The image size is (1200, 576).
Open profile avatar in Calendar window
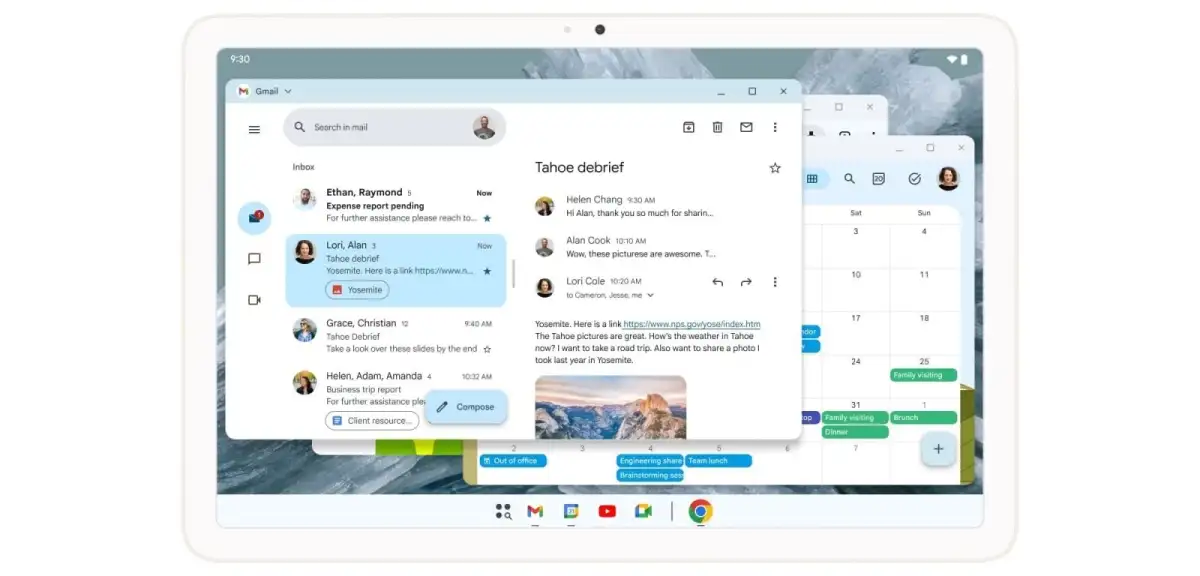(948, 179)
